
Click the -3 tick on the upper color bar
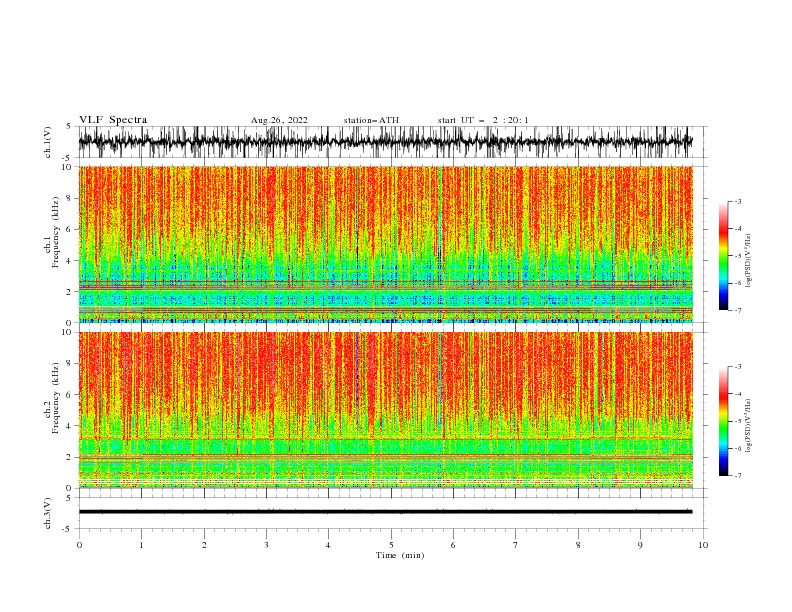coord(737,201)
